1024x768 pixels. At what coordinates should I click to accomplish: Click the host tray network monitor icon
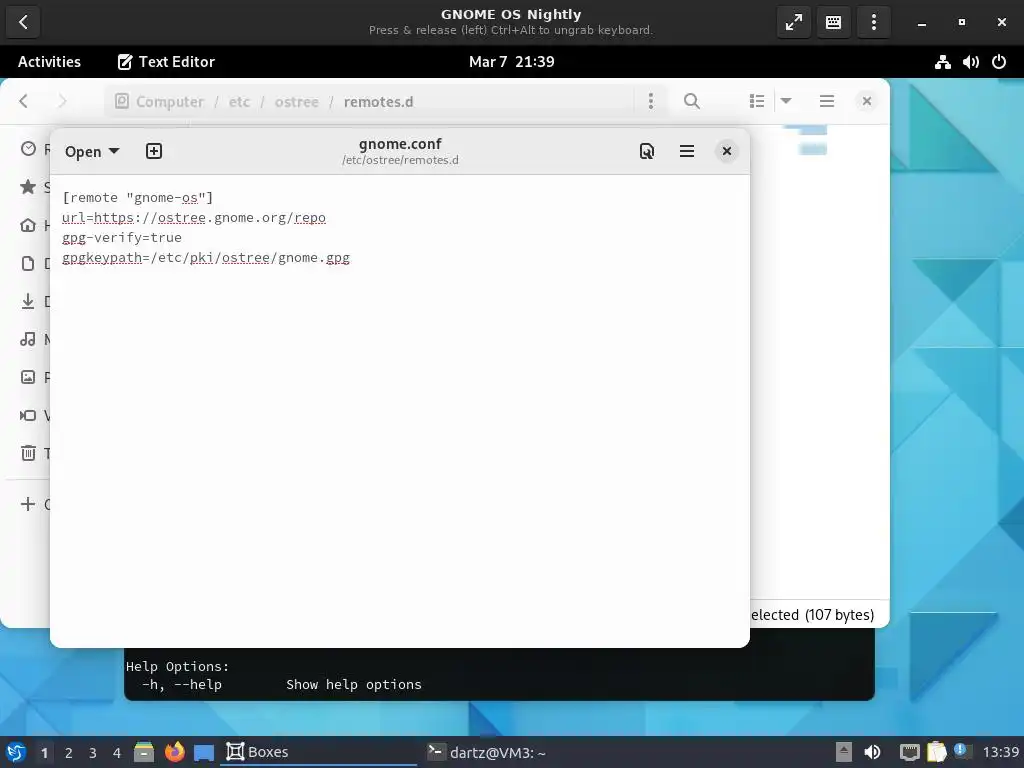(909, 752)
